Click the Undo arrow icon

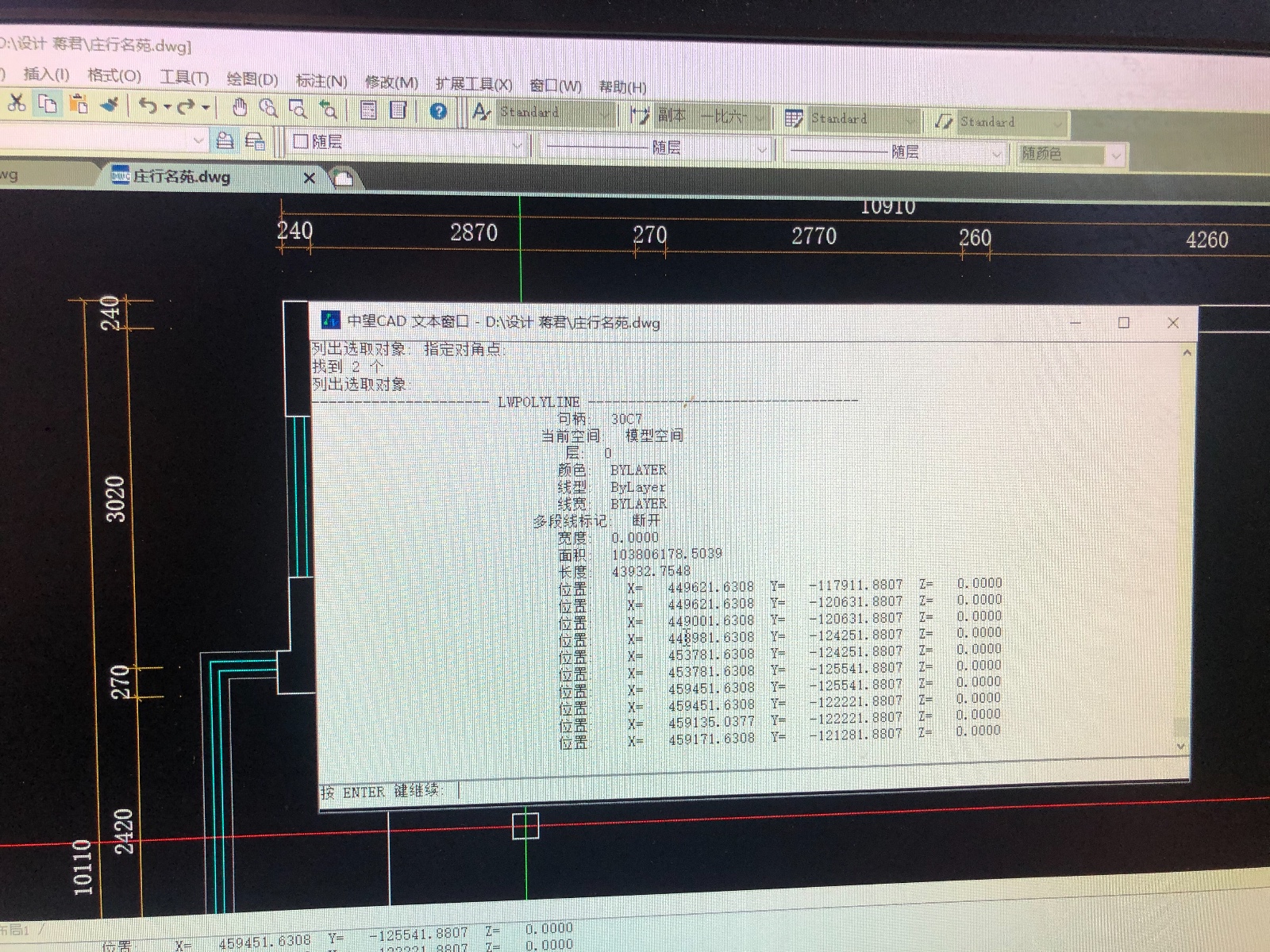point(147,106)
